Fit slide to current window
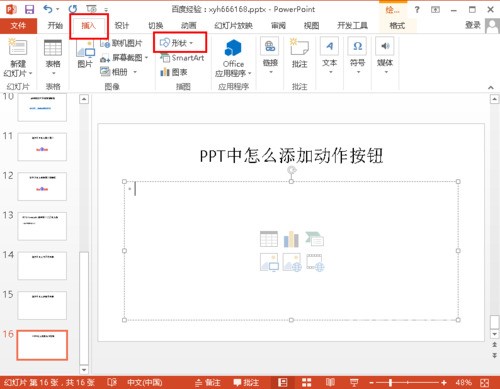This screenshot has height=389, width=500. [x=485, y=383]
